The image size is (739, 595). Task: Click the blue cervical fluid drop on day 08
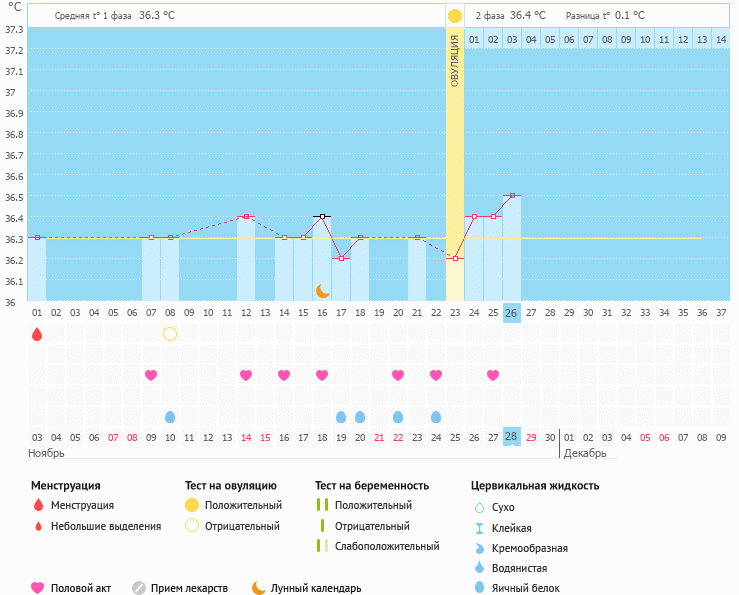coord(170,416)
